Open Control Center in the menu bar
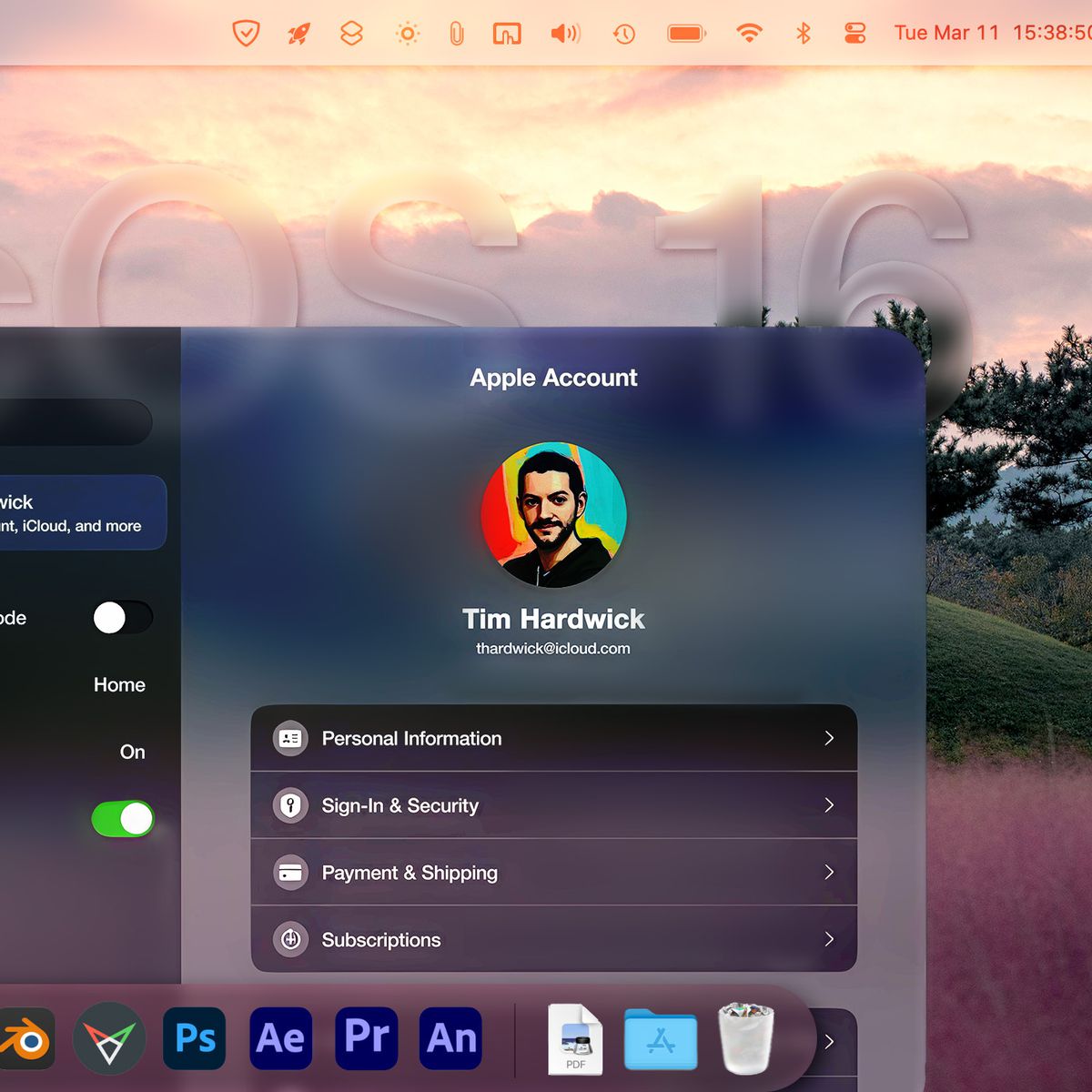This screenshot has height=1092, width=1092. (854, 34)
